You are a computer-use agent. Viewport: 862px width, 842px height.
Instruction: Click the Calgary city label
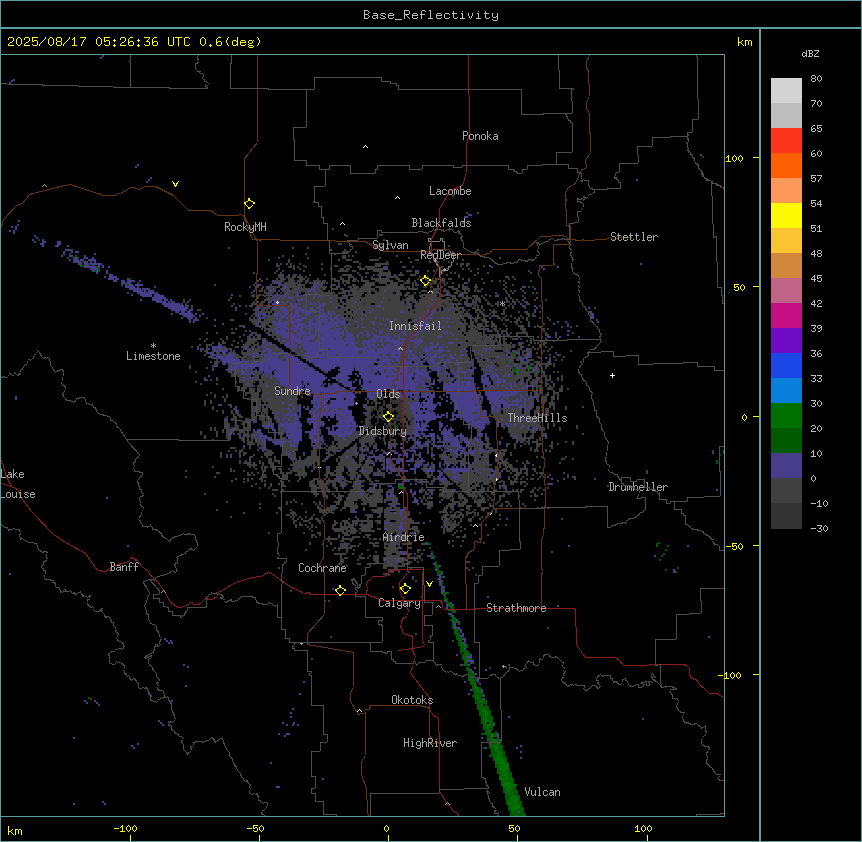point(399,603)
